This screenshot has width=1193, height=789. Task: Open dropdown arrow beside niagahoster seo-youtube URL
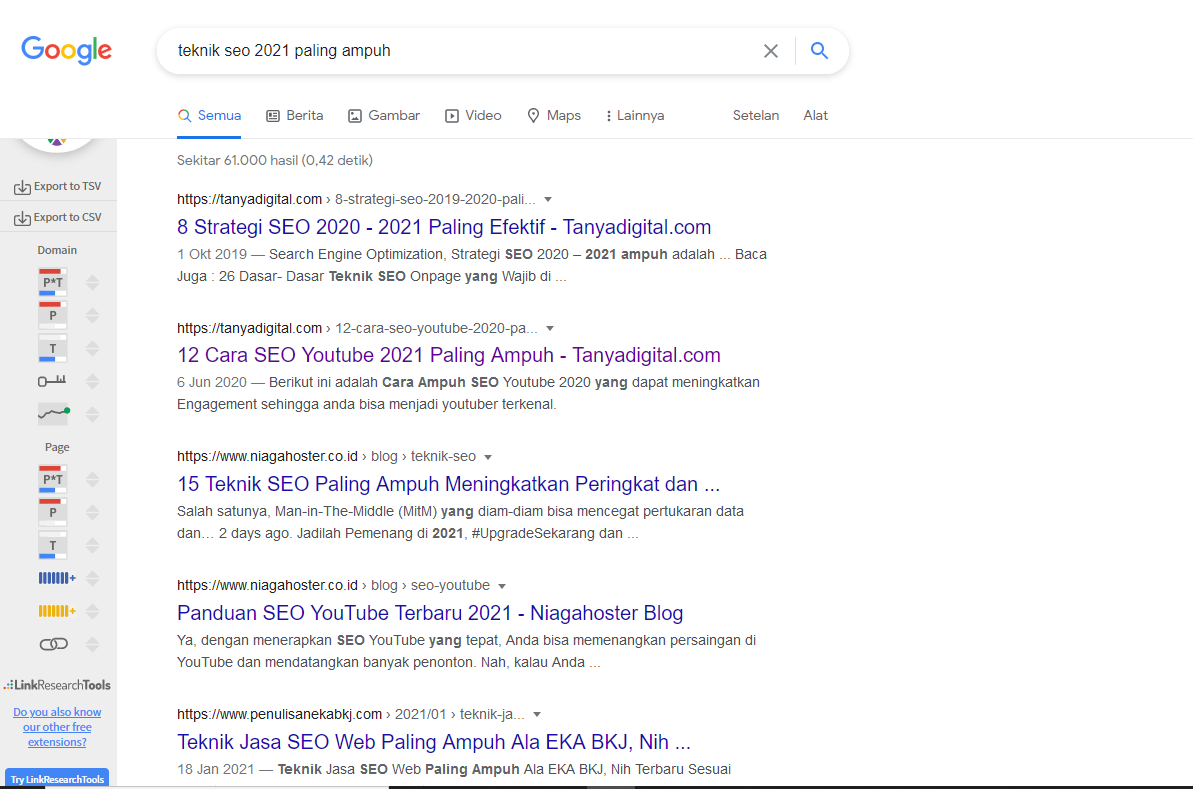502,586
